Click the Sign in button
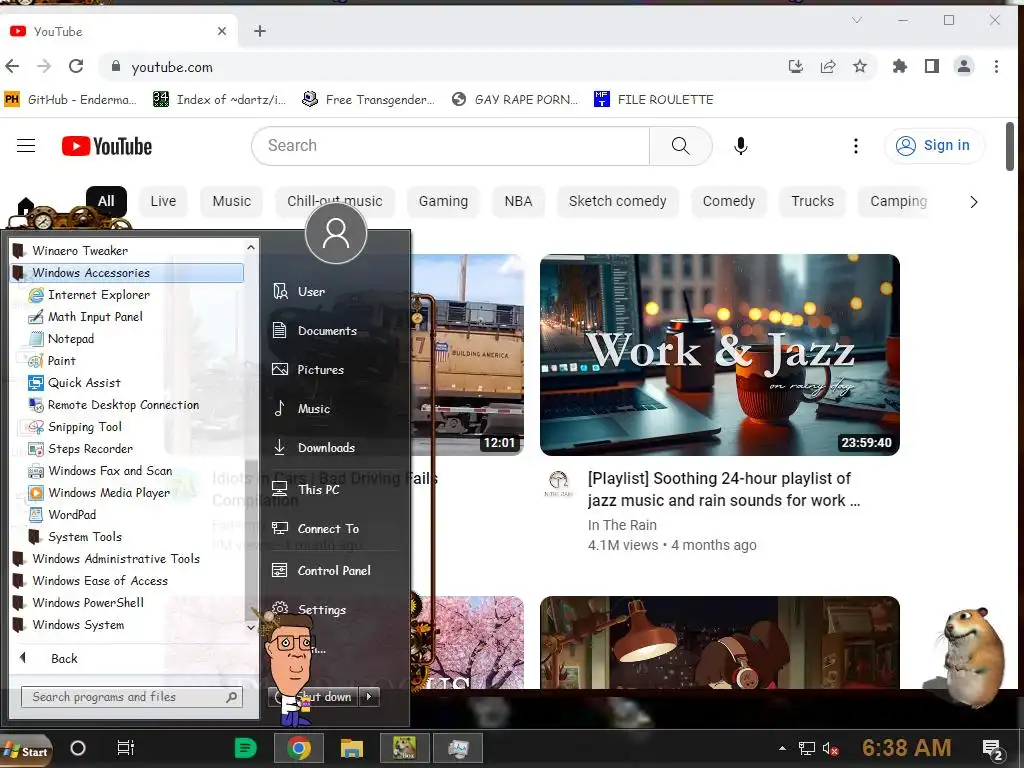The width and height of the screenshot is (1024, 768). (934, 145)
